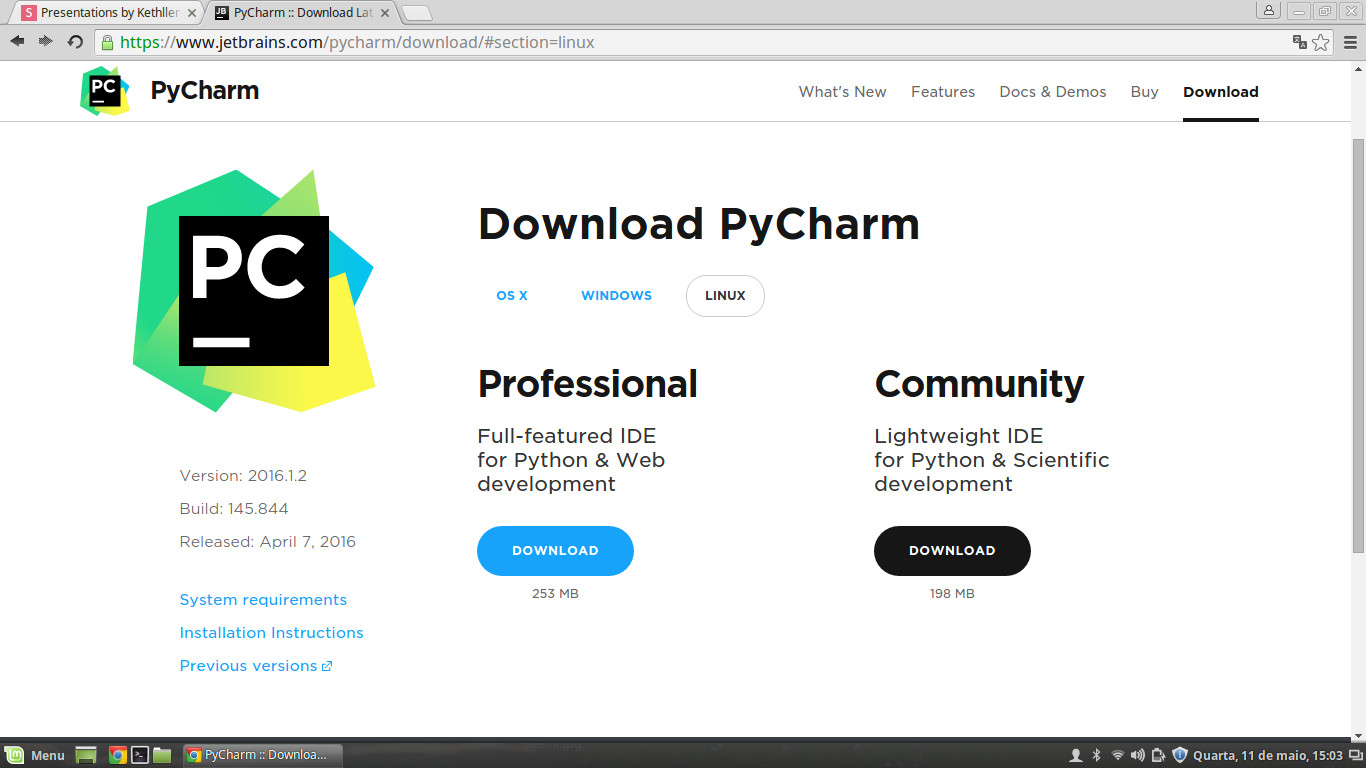Click the Version: 2016.1.2 text
The height and width of the screenshot is (768, 1366).
(x=243, y=476)
